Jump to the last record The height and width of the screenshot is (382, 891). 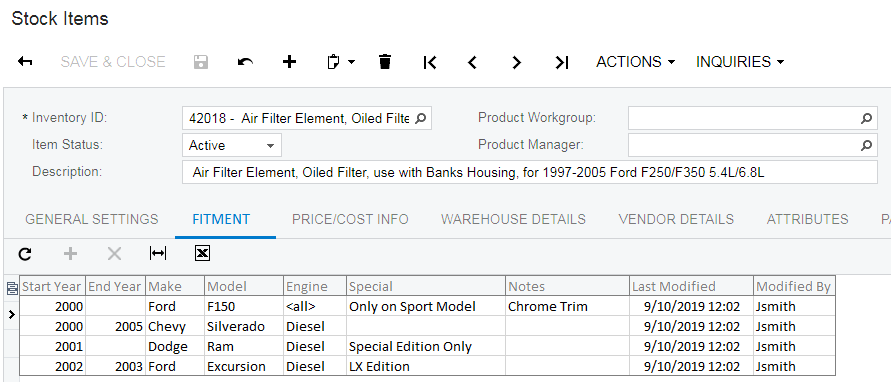561,62
